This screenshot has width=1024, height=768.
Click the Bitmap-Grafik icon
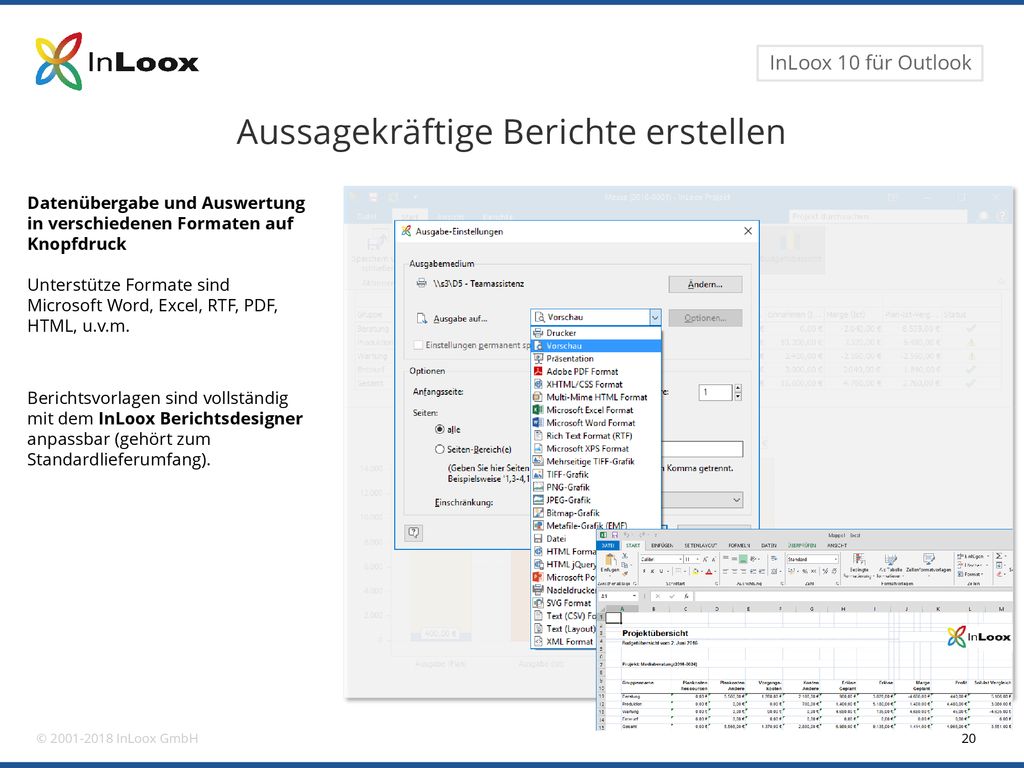pyautogui.click(x=538, y=513)
